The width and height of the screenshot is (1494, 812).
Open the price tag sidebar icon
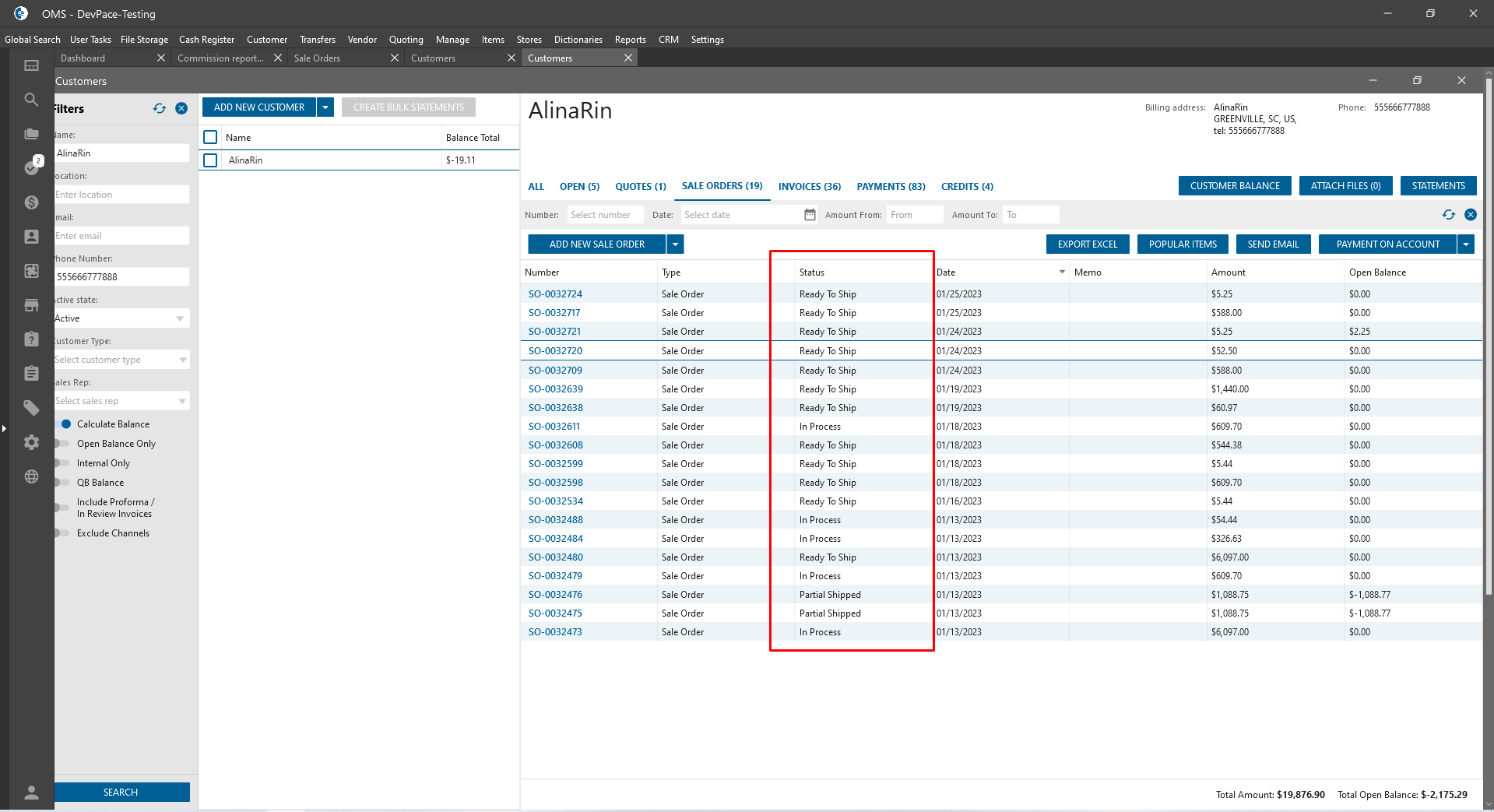31,408
